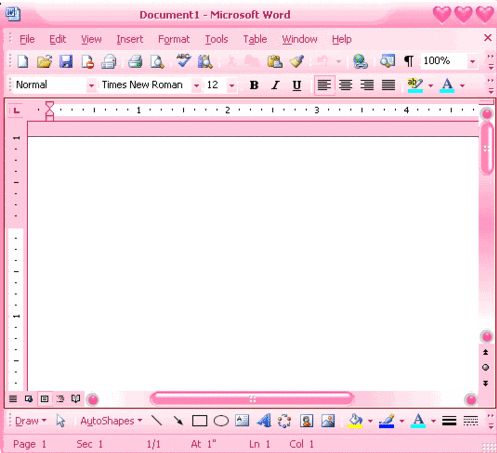Open the Table menu
497x453 pixels.
coord(255,39)
